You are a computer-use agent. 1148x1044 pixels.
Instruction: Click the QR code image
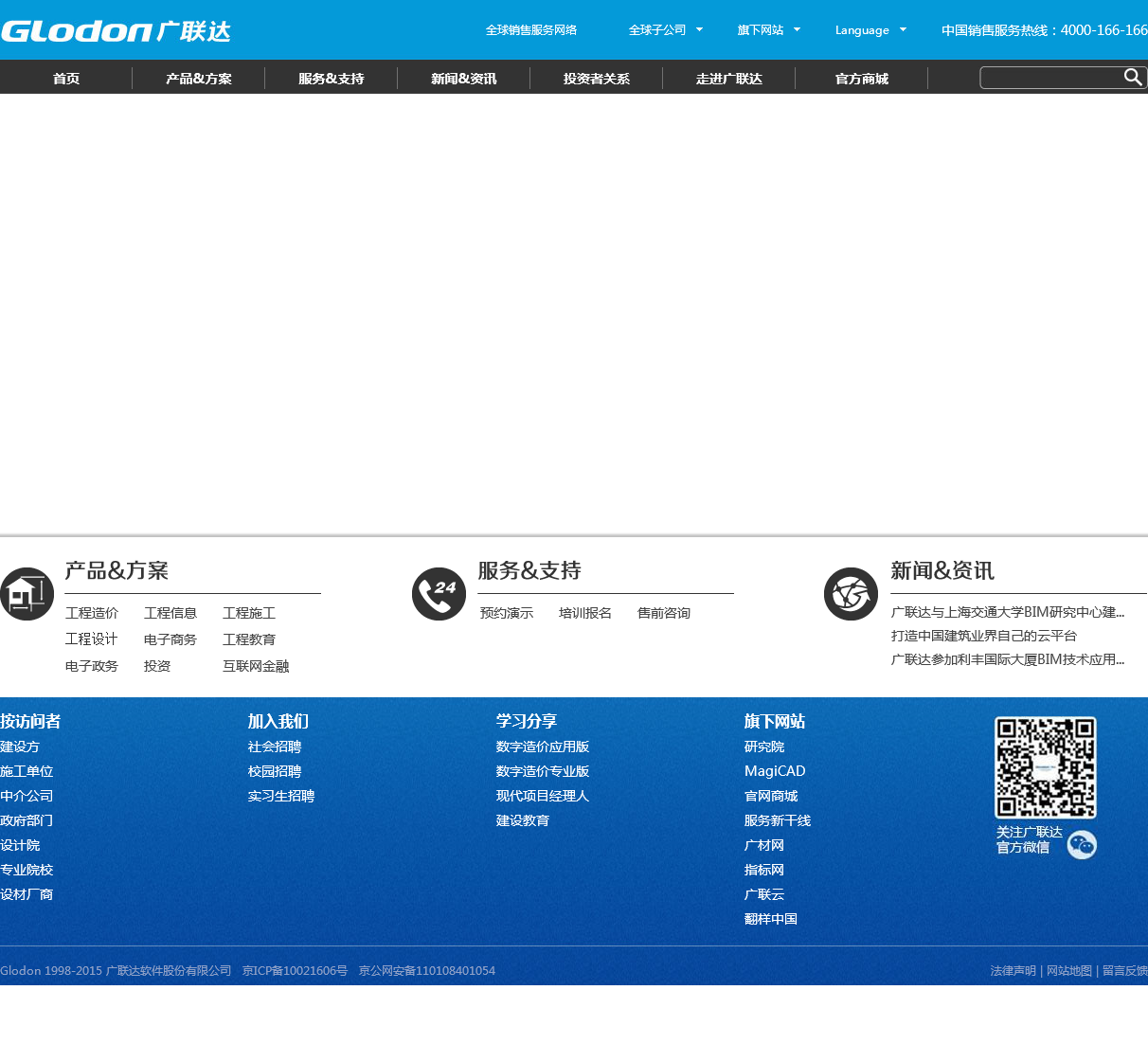[1046, 767]
